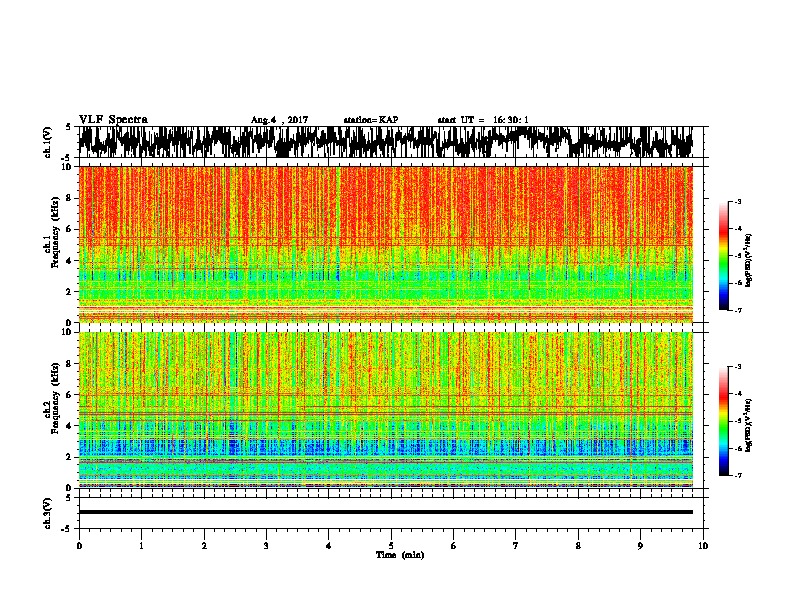Click the ch.1 spectrogram "8" frequency tick
792x612 pixels.
pos(70,198)
